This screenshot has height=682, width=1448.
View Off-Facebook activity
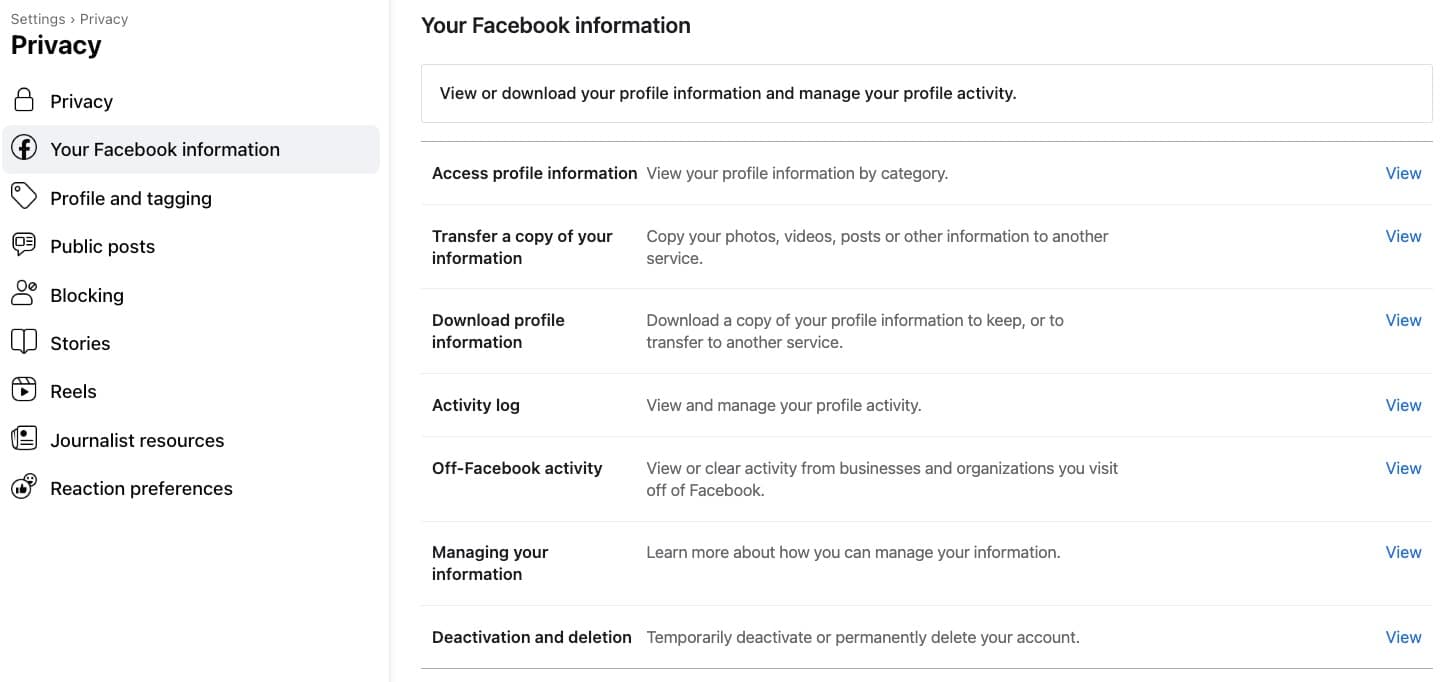tap(1403, 468)
